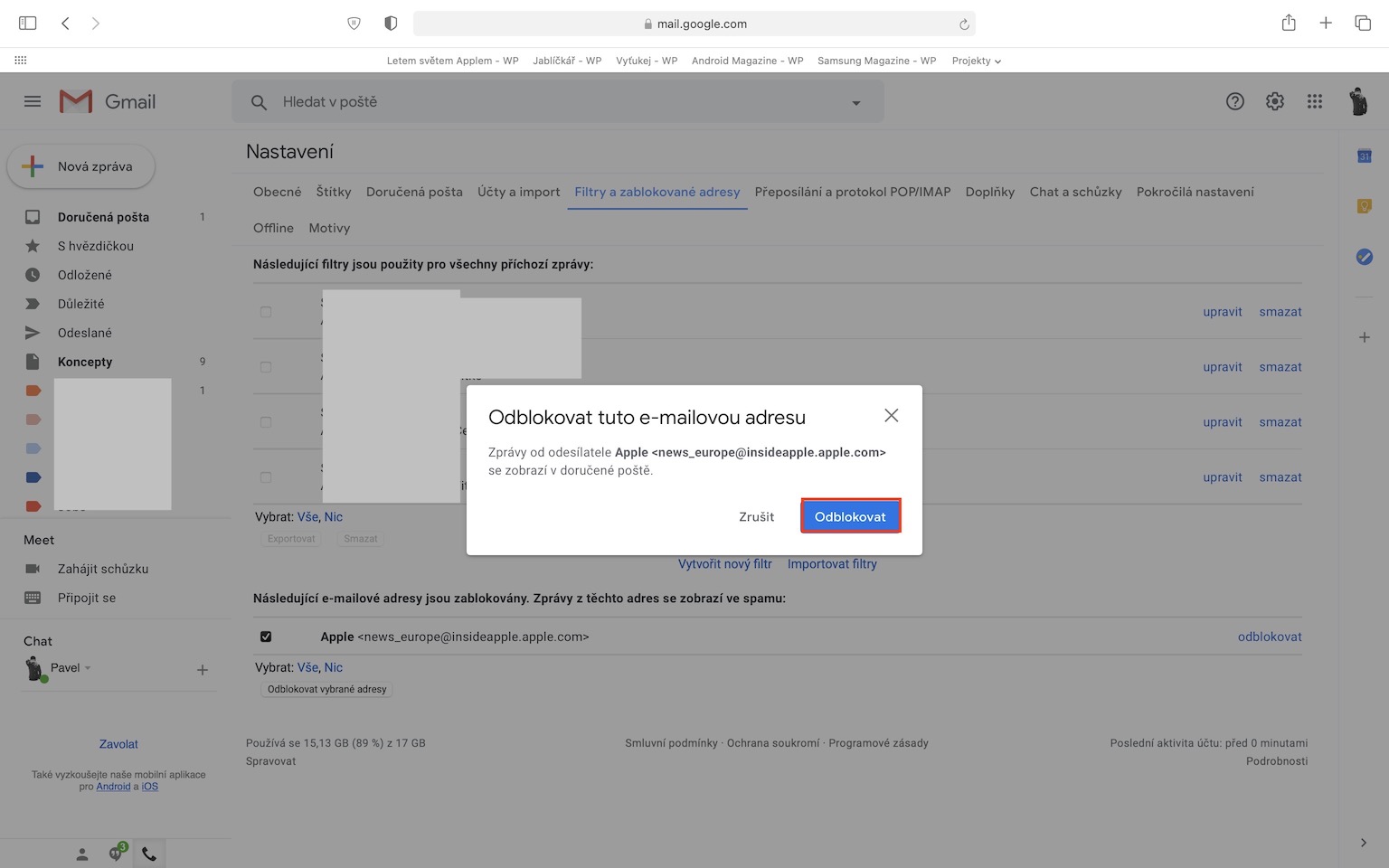
Task: Compose with Nová zpráva button
Action: [81, 166]
